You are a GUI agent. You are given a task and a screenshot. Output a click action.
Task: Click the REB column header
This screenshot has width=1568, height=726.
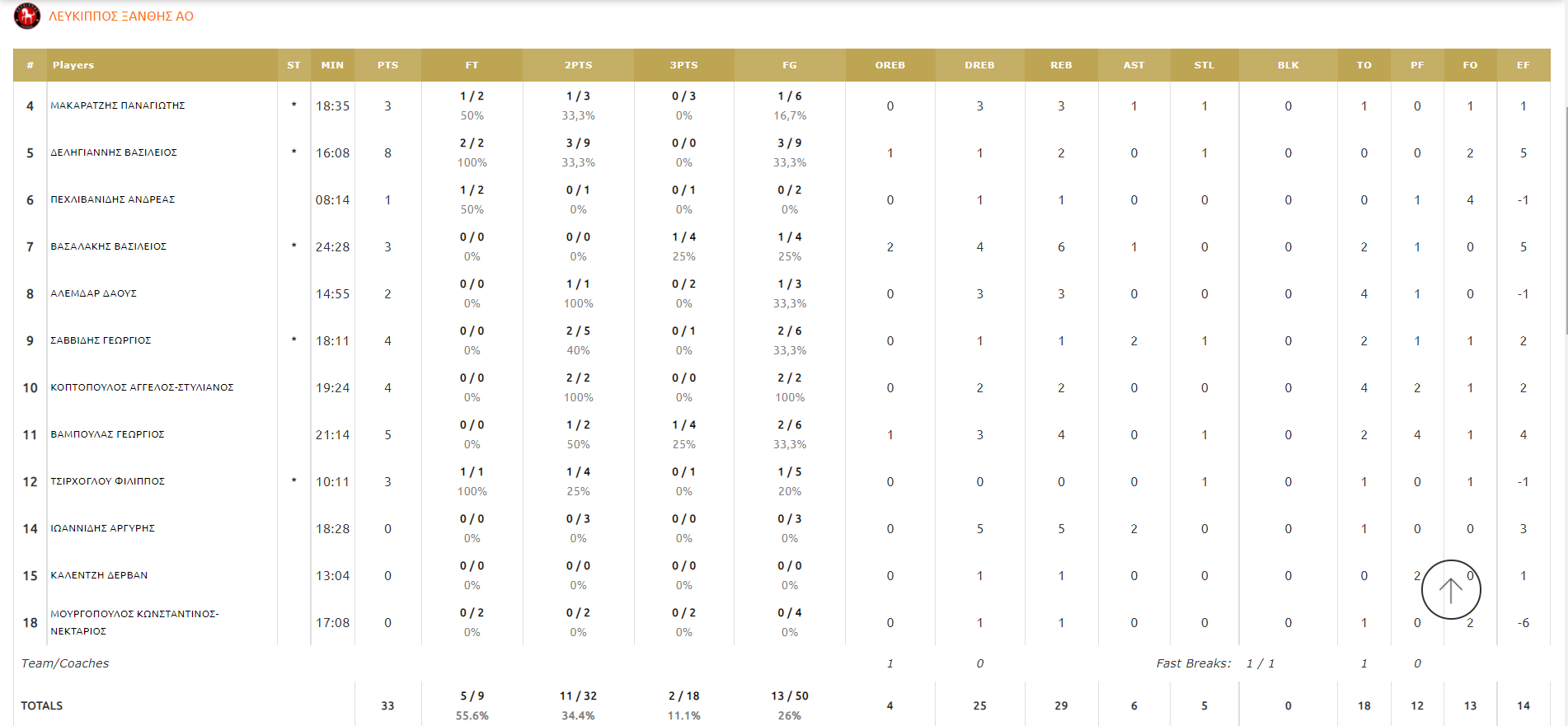click(x=1061, y=65)
